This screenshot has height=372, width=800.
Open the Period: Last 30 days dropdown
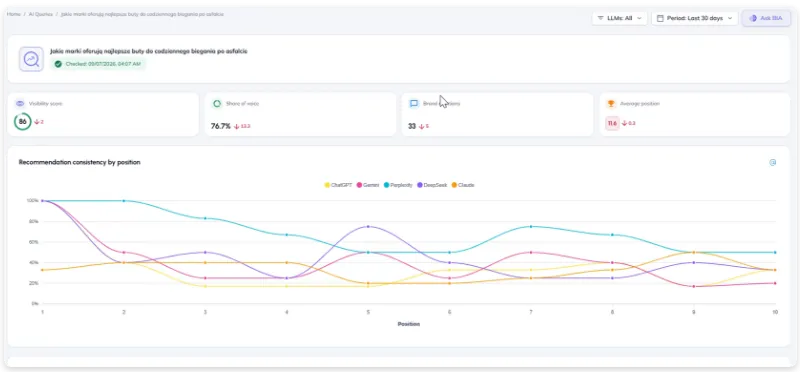point(695,18)
